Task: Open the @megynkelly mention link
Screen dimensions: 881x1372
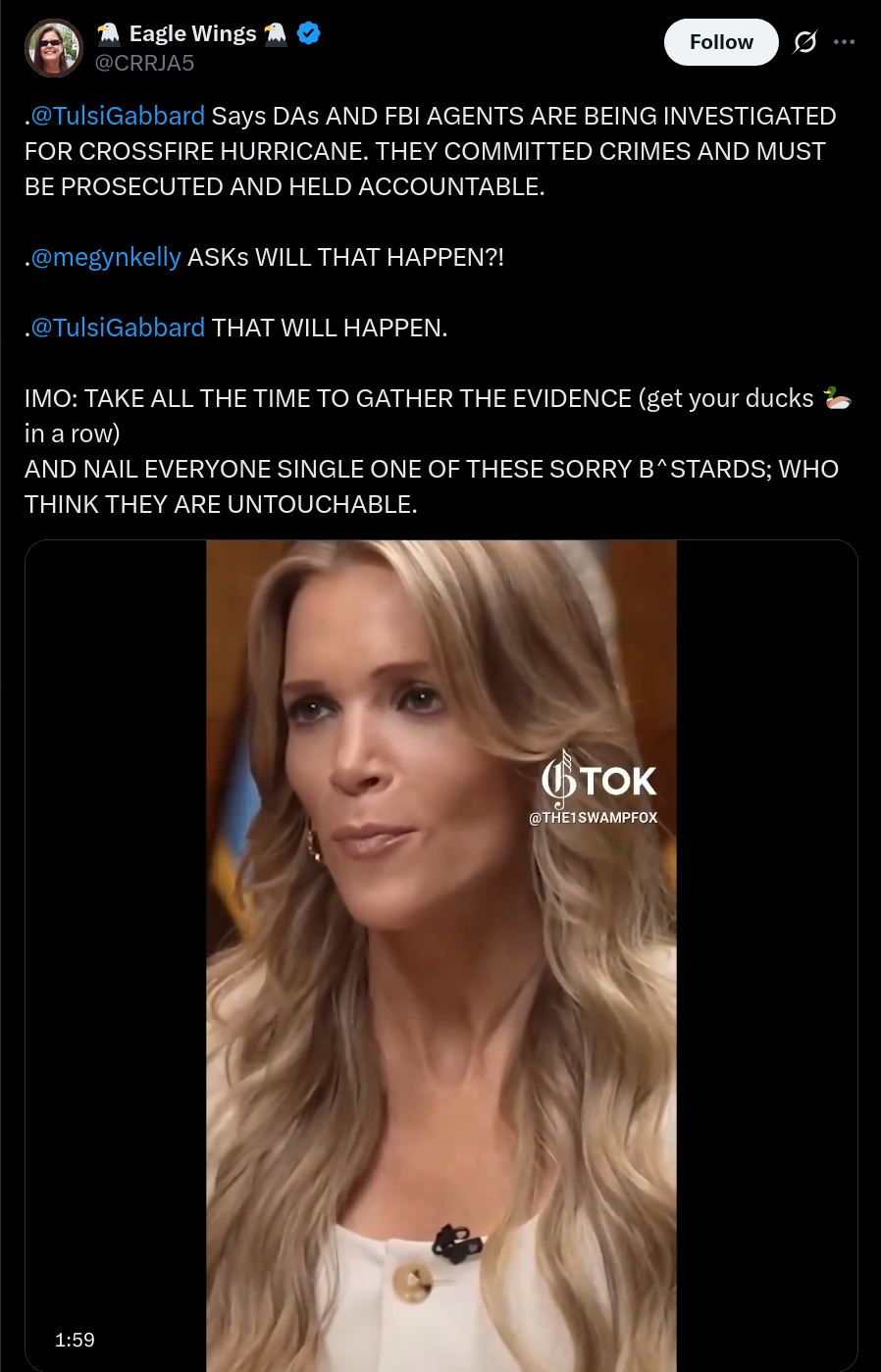Action: tap(106, 257)
